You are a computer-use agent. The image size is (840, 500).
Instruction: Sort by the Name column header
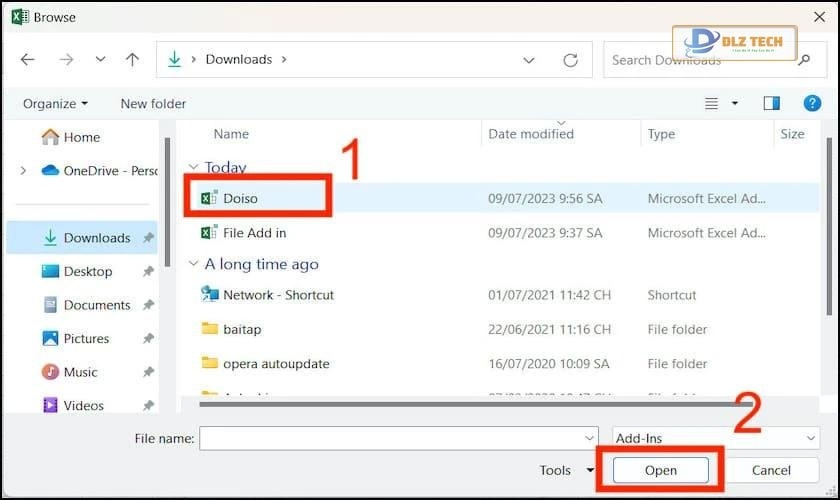click(x=231, y=134)
